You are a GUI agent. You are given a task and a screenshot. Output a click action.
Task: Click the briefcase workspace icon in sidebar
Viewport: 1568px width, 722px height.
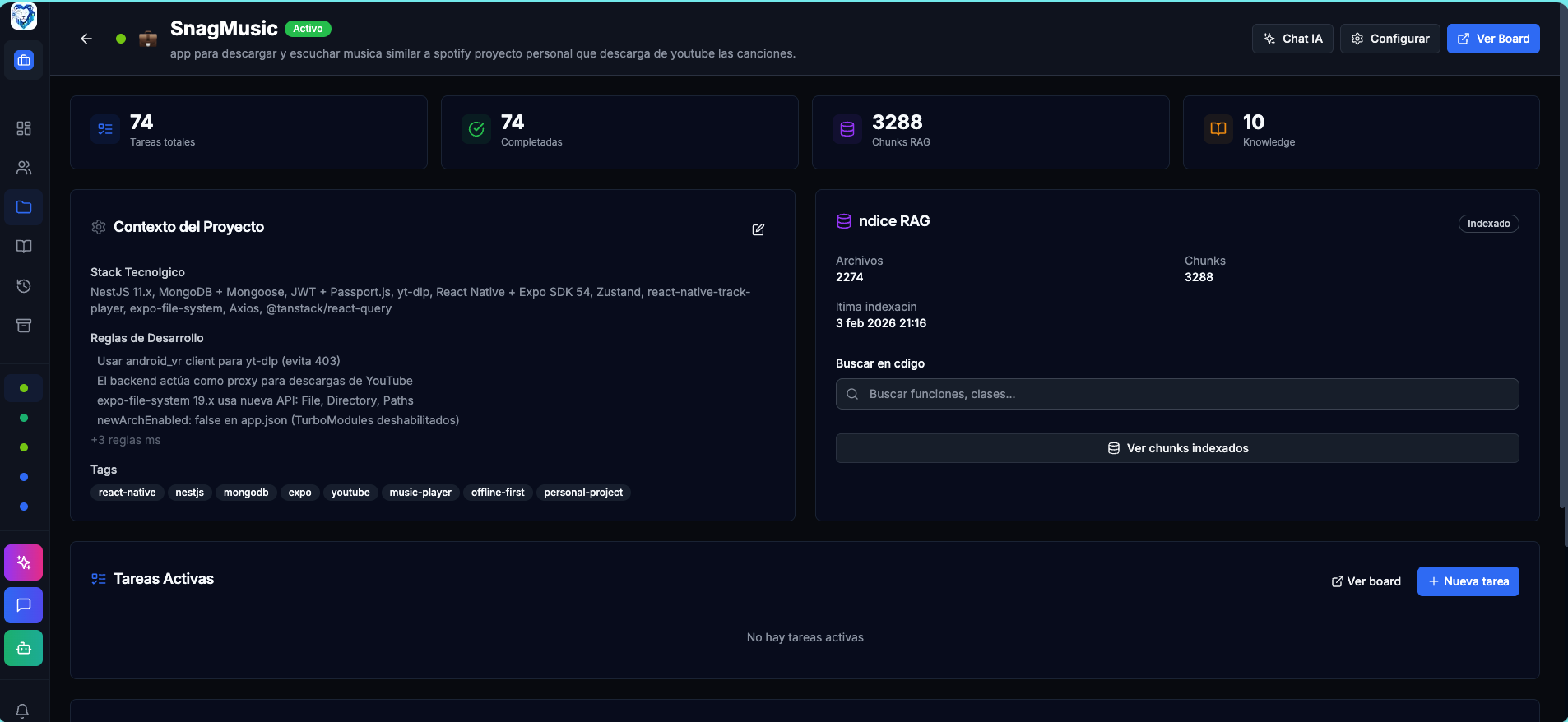(x=24, y=60)
